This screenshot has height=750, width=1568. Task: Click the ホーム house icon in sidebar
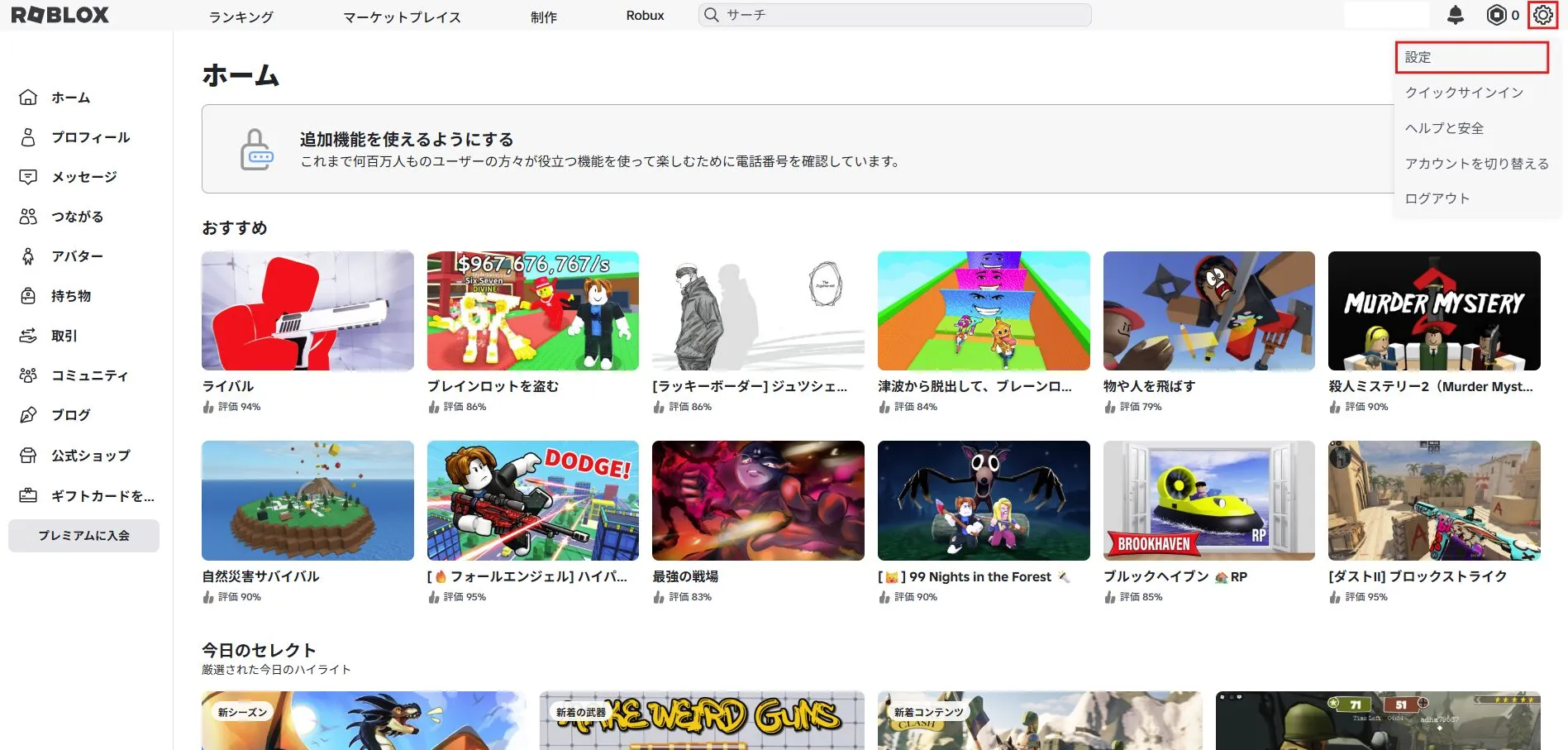coord(28,98)
